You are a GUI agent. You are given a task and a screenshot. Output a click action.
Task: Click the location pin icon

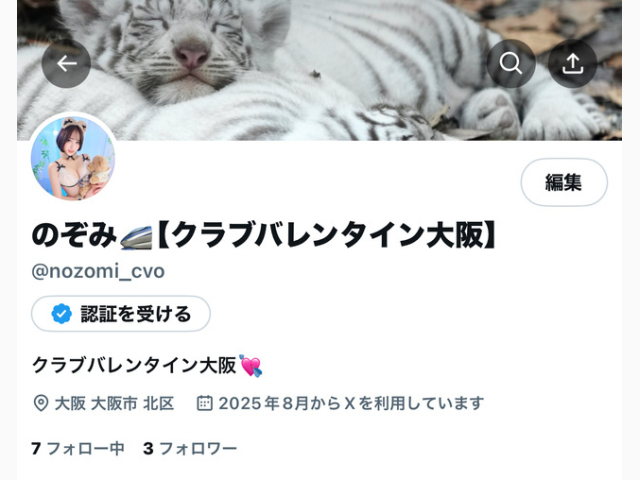point(41,403)
